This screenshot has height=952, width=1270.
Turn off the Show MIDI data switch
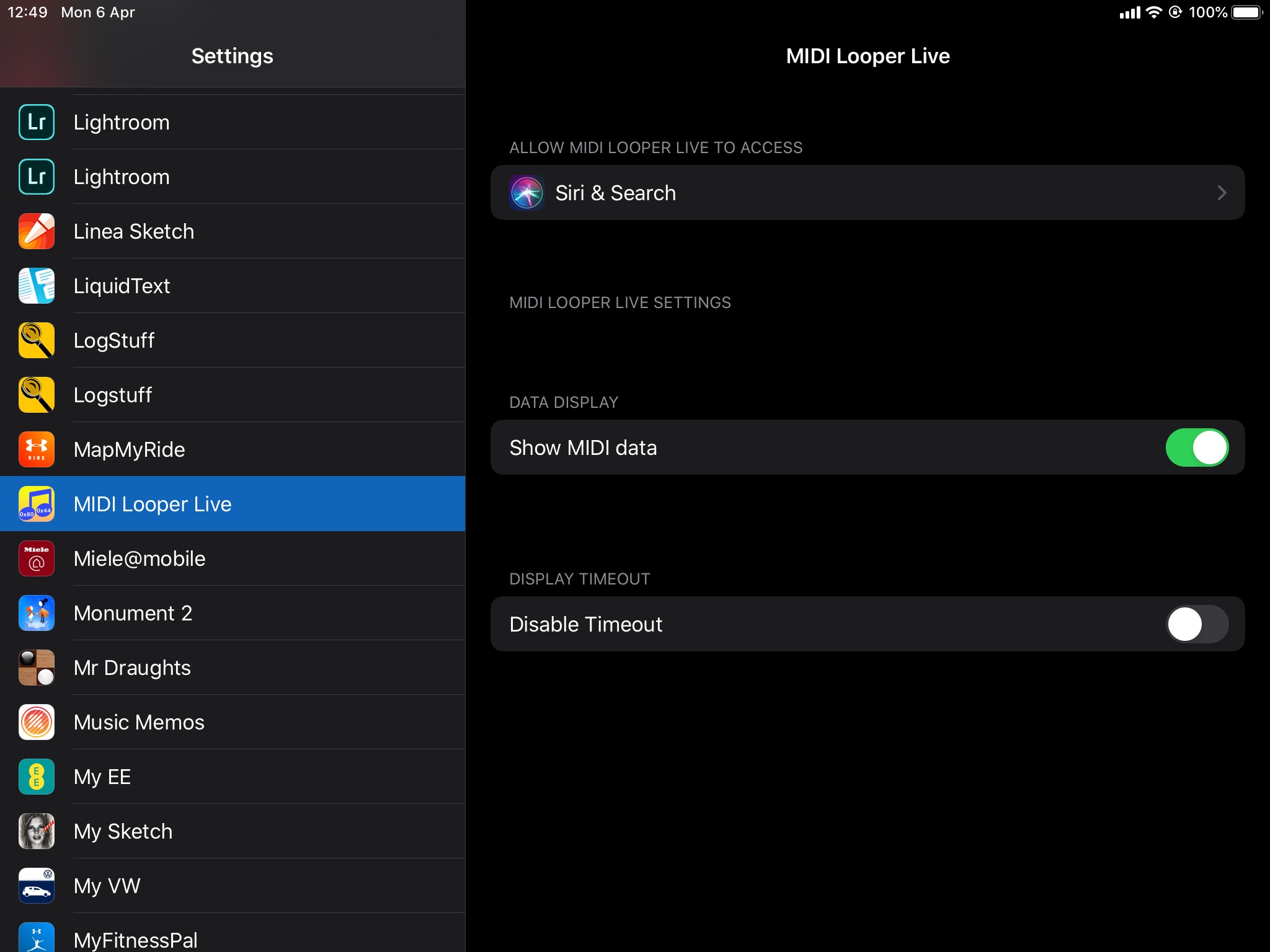point(1196,447)
